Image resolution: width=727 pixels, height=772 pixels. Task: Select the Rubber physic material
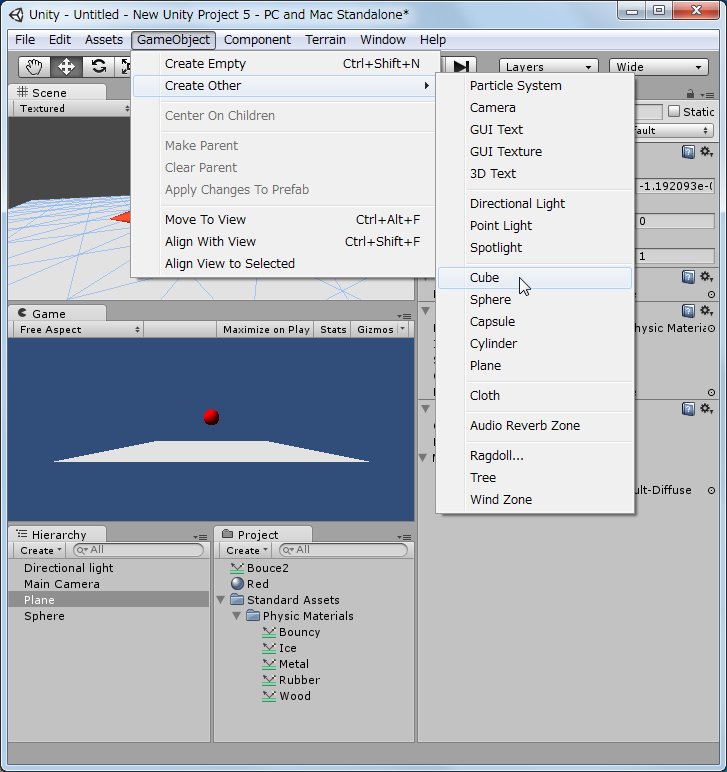click(291, 680)
